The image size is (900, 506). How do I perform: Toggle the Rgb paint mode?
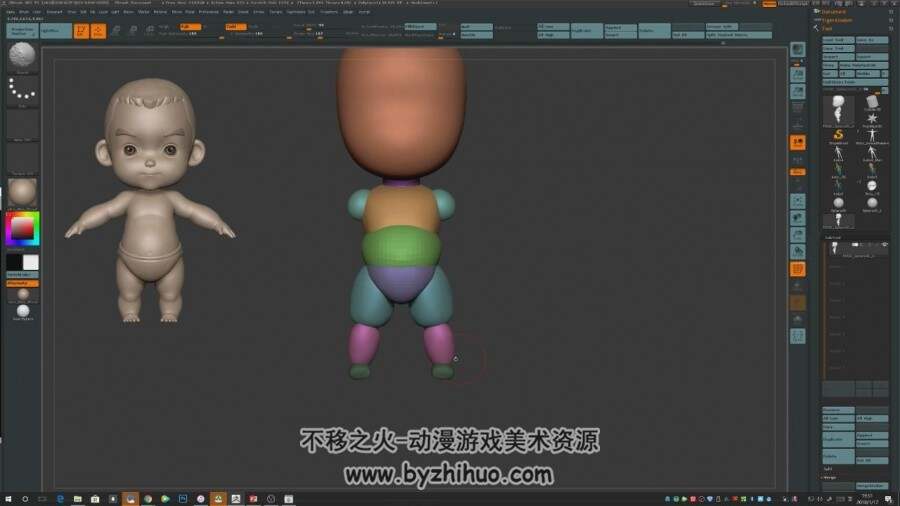[x=190, y=26]
